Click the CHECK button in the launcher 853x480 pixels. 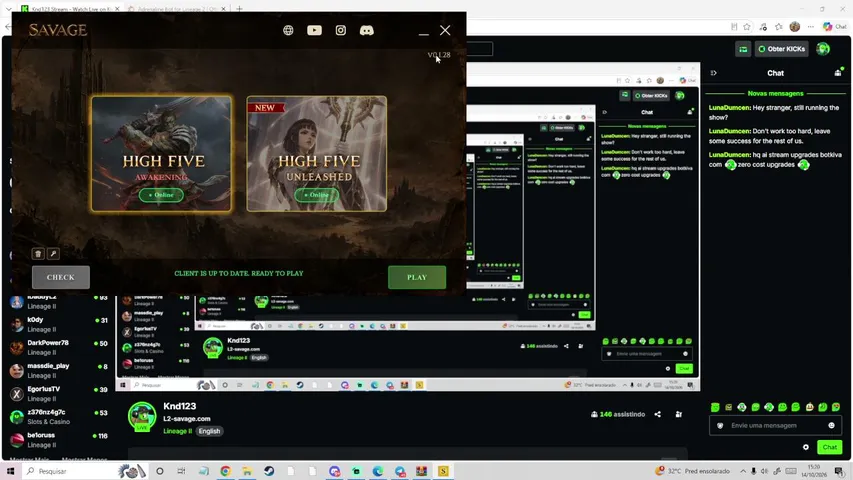click(x=61, y=278)
